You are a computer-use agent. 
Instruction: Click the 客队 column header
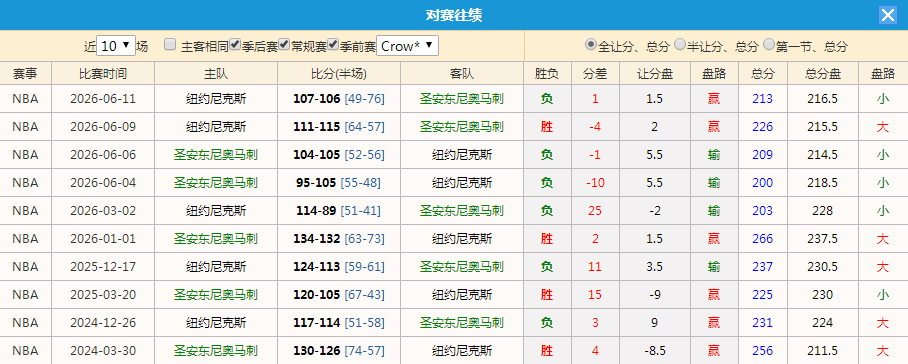(x=462, y=73)
